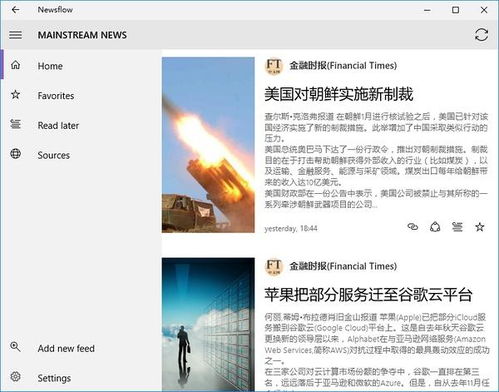Click the star icon next to Favorites
Screen dimensions: 499x392
[x=15, y=95]
